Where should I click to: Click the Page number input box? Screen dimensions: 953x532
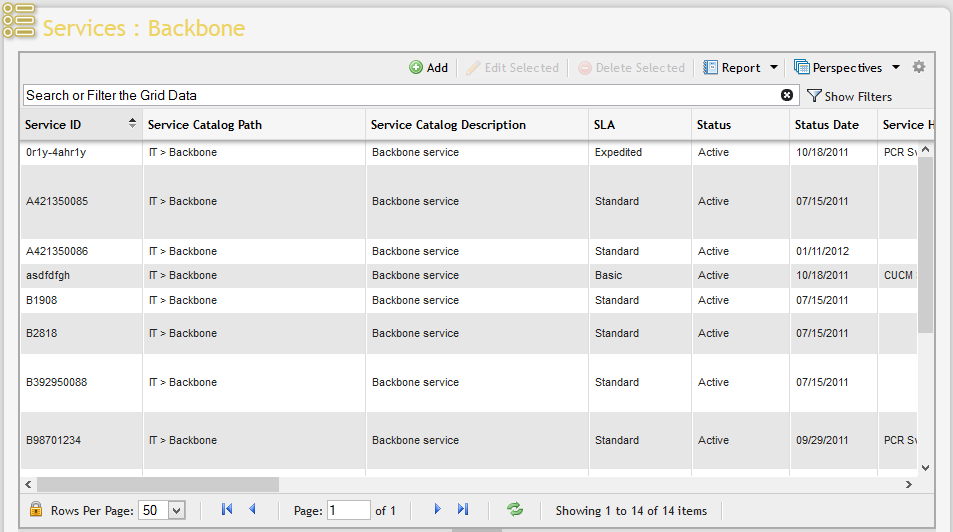pyautogui.click(x=348, y=510)
